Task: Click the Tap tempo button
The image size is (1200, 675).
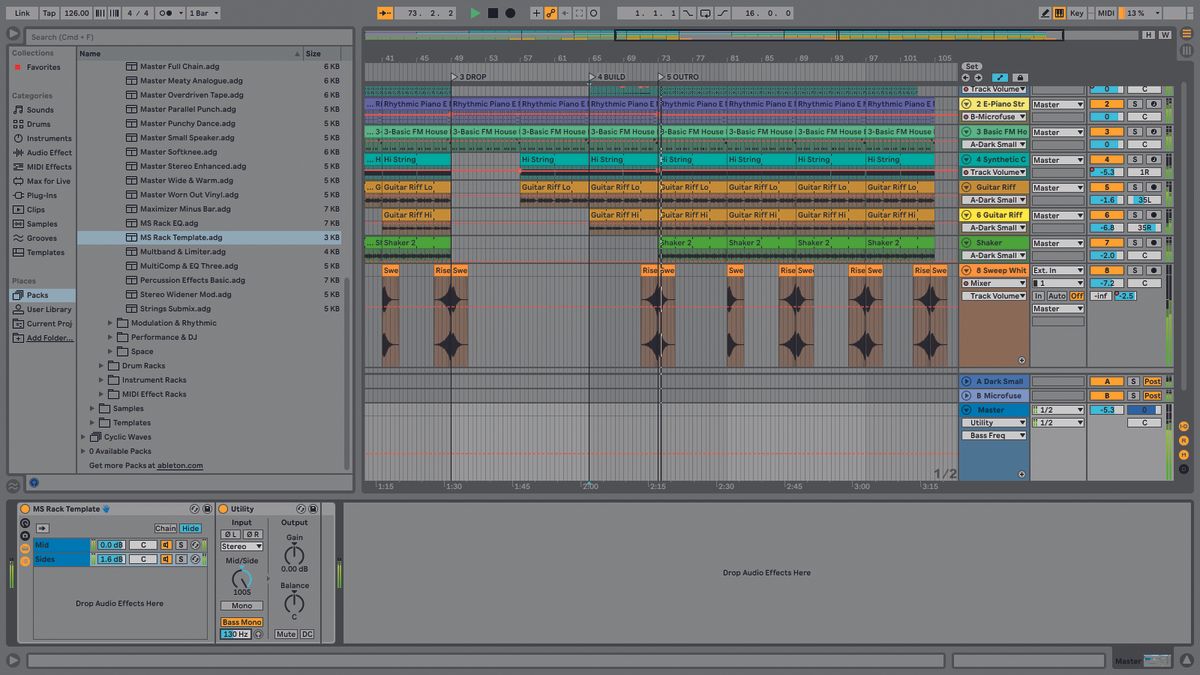Action: pos(49,13)
